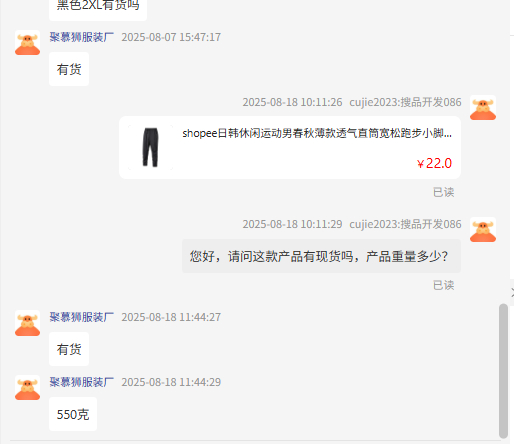Screen dimensions: 514x444
Task: Click the vertical chat scrollbar thumb
Action: 503,371
